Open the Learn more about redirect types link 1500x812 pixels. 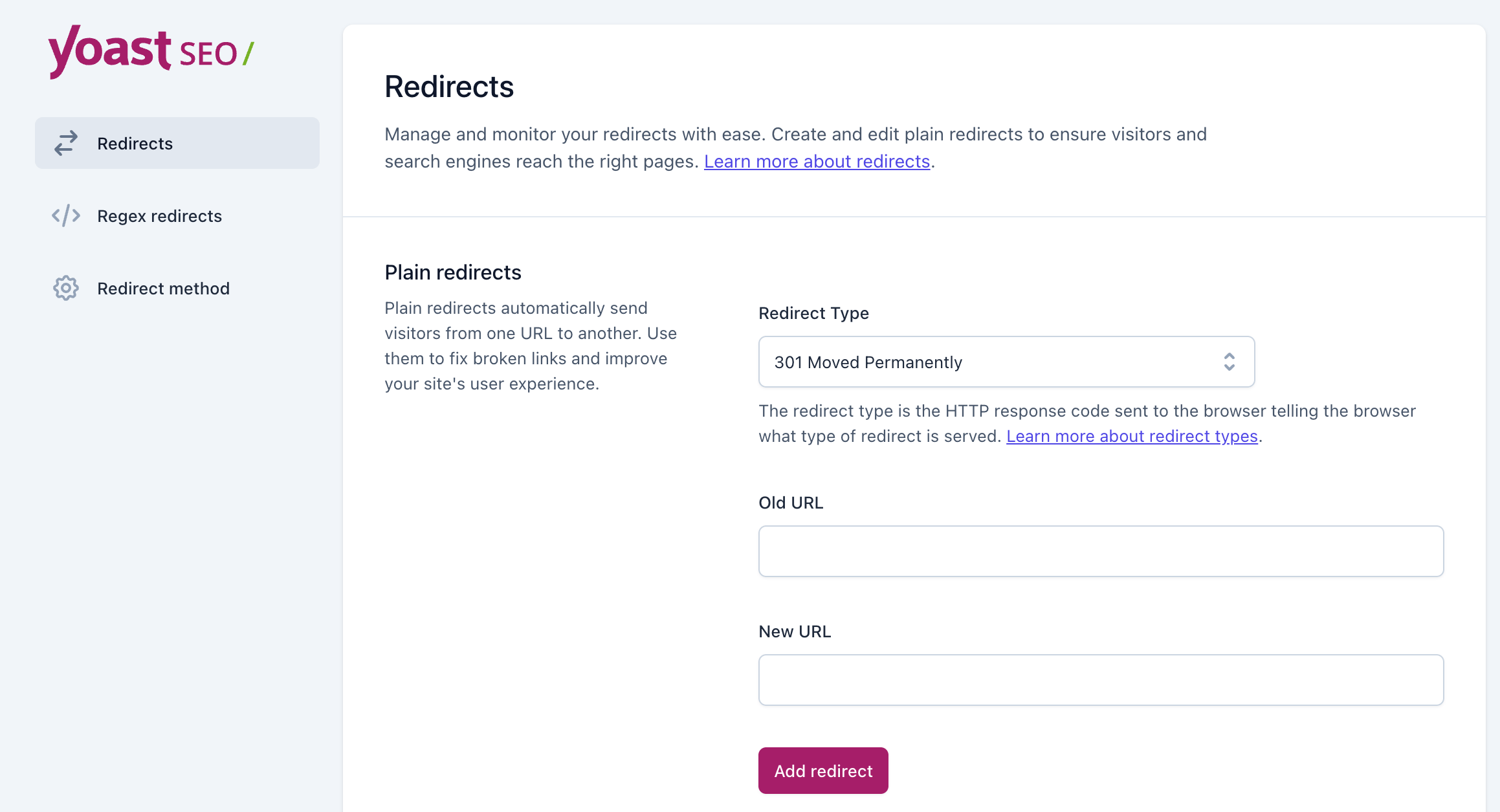pyautogui.click(x=1132, y=437)
